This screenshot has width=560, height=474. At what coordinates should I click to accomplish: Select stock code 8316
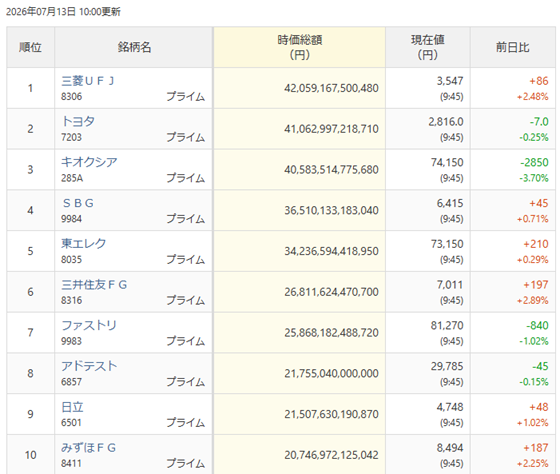71,300
